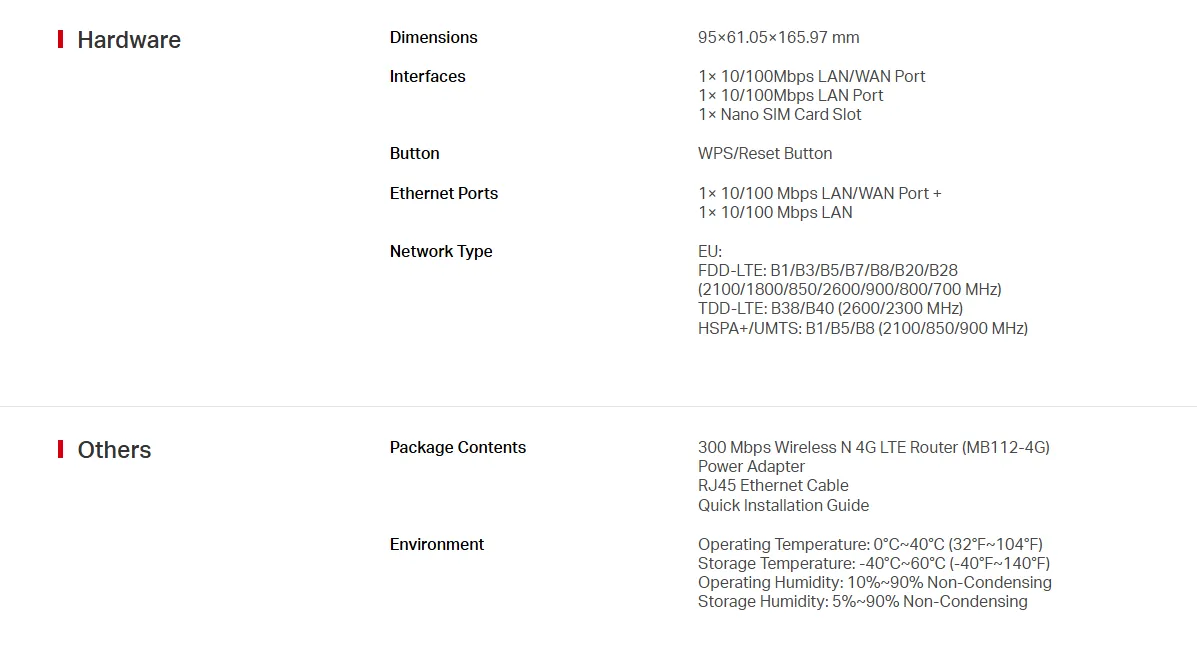Select the Dimensions label
The width and height of the screenshot is (1197, 670).
point(433,38)
